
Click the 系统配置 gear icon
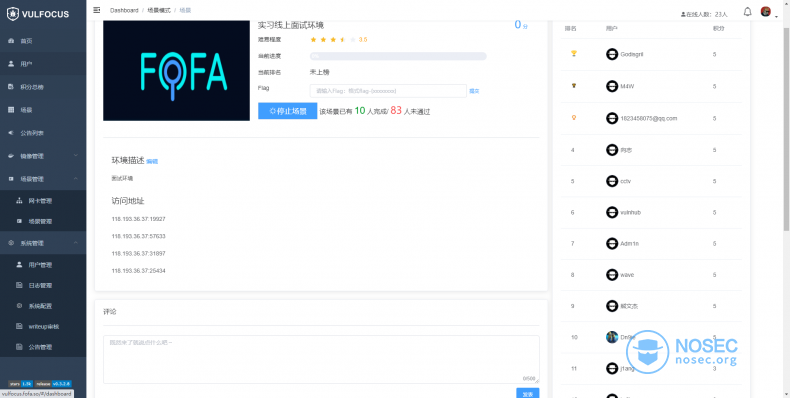[20, 306]
